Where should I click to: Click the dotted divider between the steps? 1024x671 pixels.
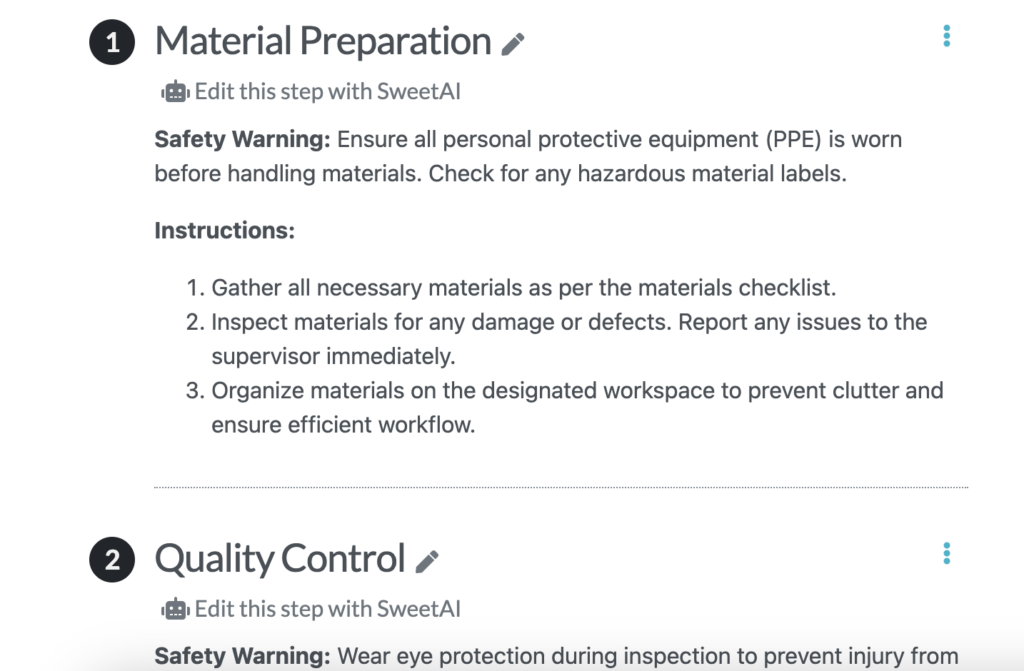(x=561, y=487)
